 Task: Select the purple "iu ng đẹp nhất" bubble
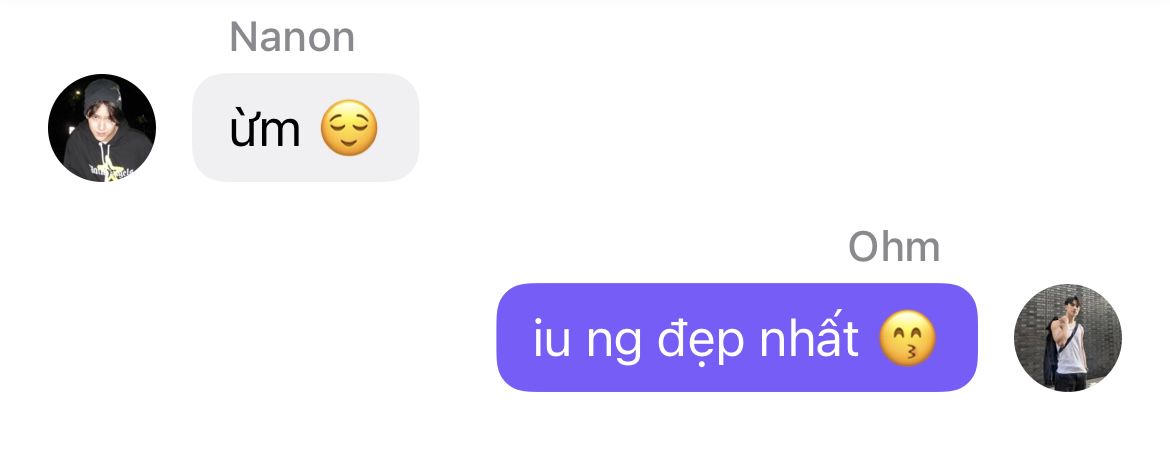[x=737, y=337]
